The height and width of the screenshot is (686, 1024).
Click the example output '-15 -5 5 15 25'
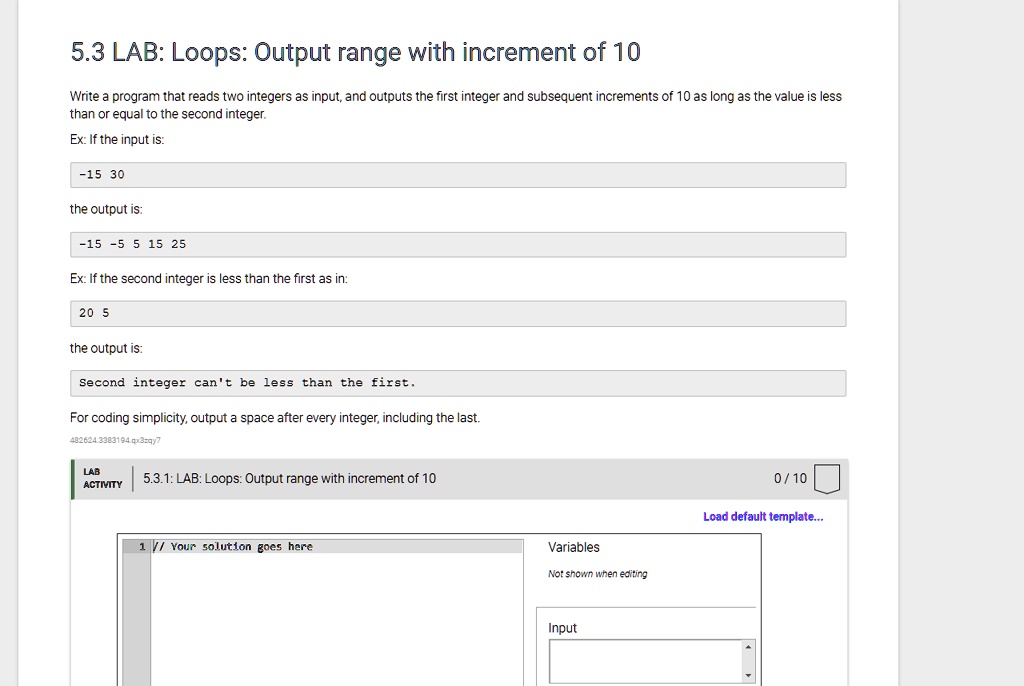tap(458, 244)
